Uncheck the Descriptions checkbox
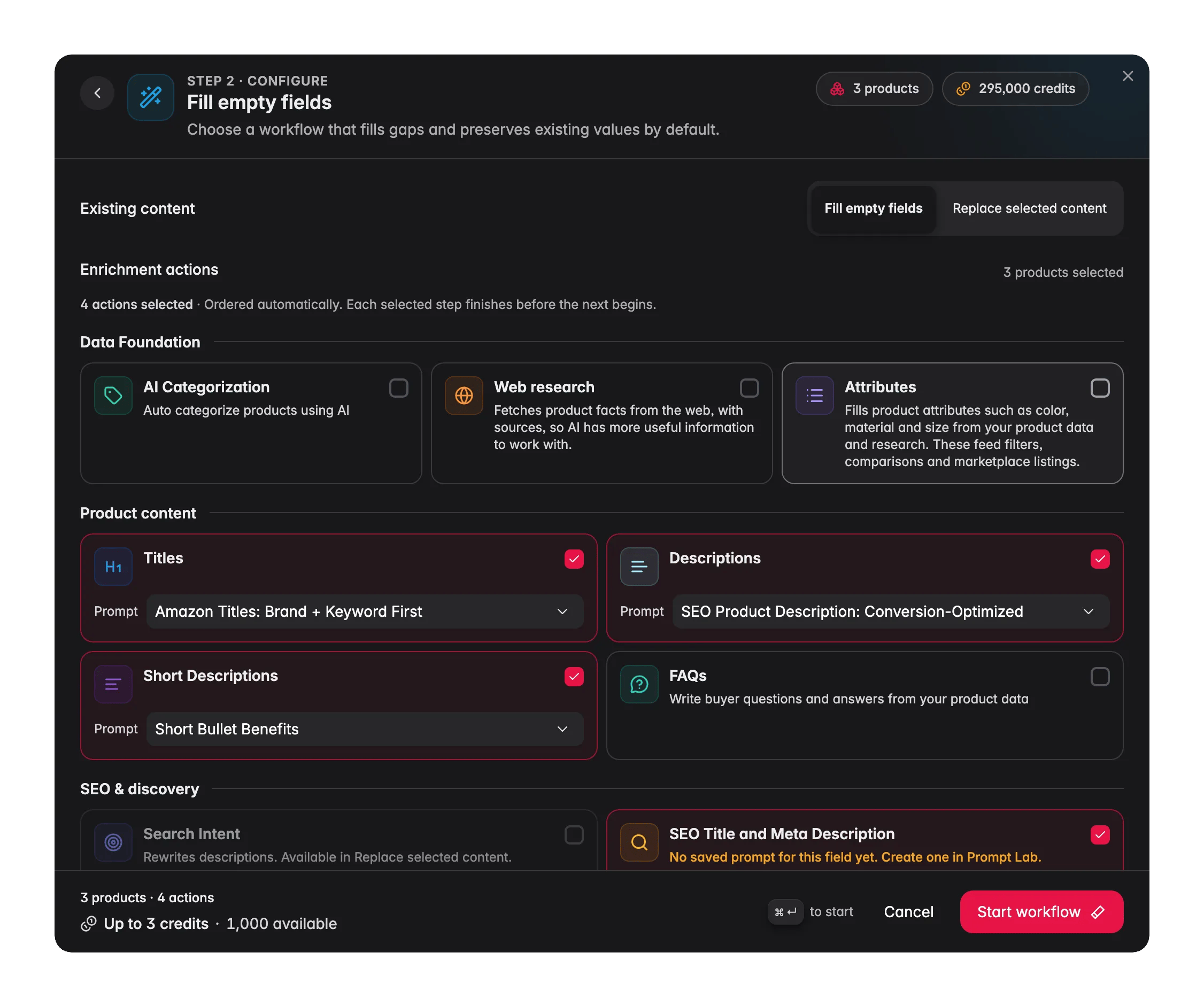The width and height of the screenshot is (1204, 1007). pos(1100,560)
